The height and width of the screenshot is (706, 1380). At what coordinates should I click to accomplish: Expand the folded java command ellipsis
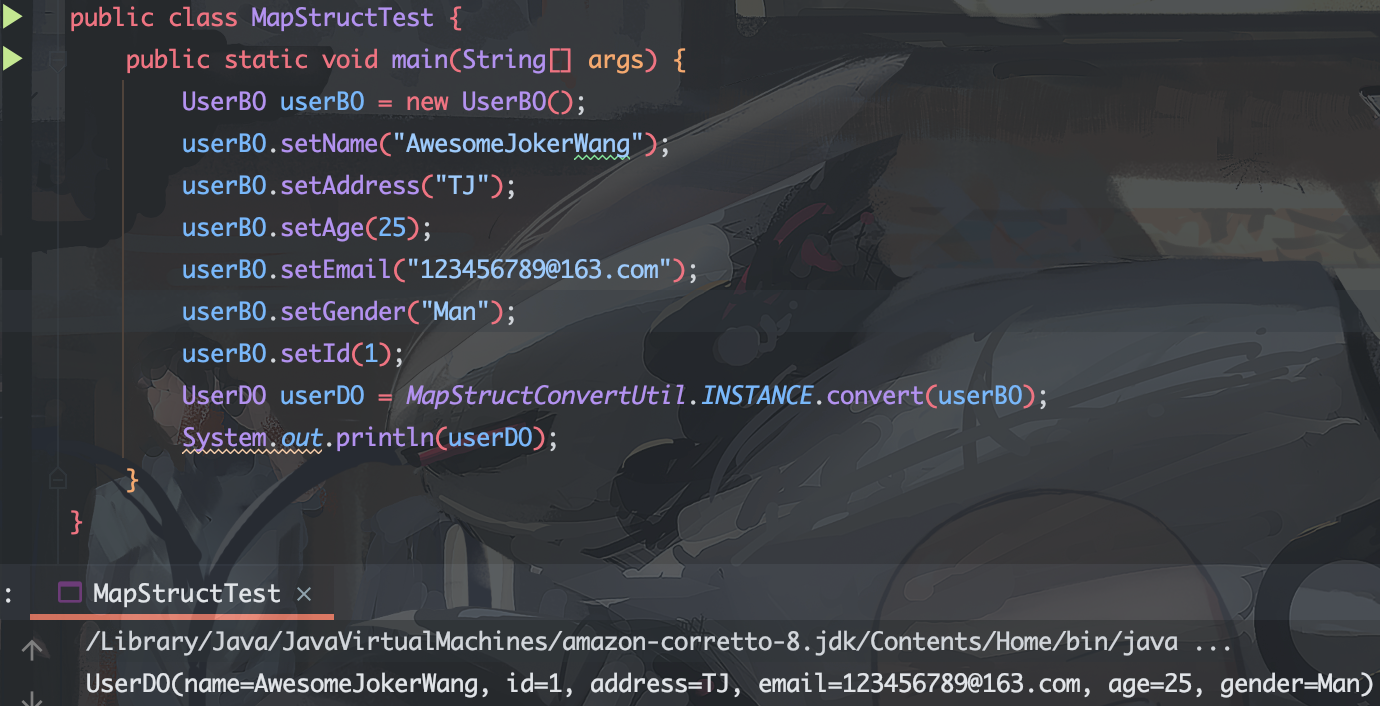[x=1213, y=643]
